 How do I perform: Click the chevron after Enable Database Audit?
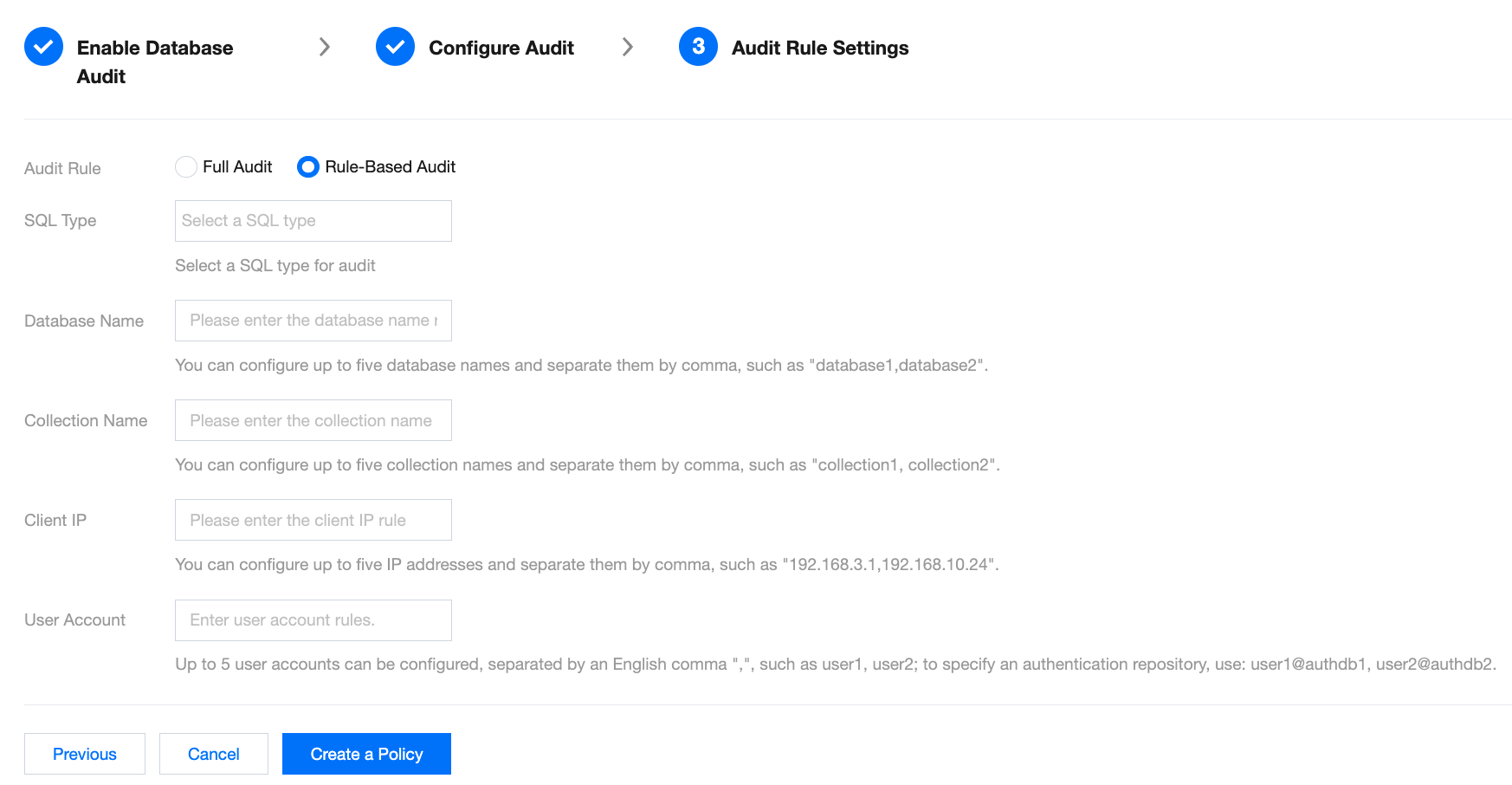(x=325, y=47)
